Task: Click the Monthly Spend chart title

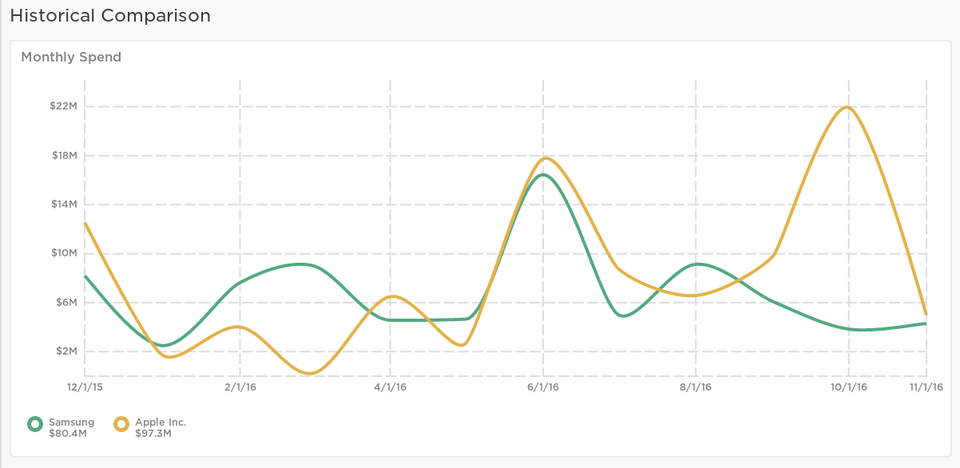Action: pos(71,57)
